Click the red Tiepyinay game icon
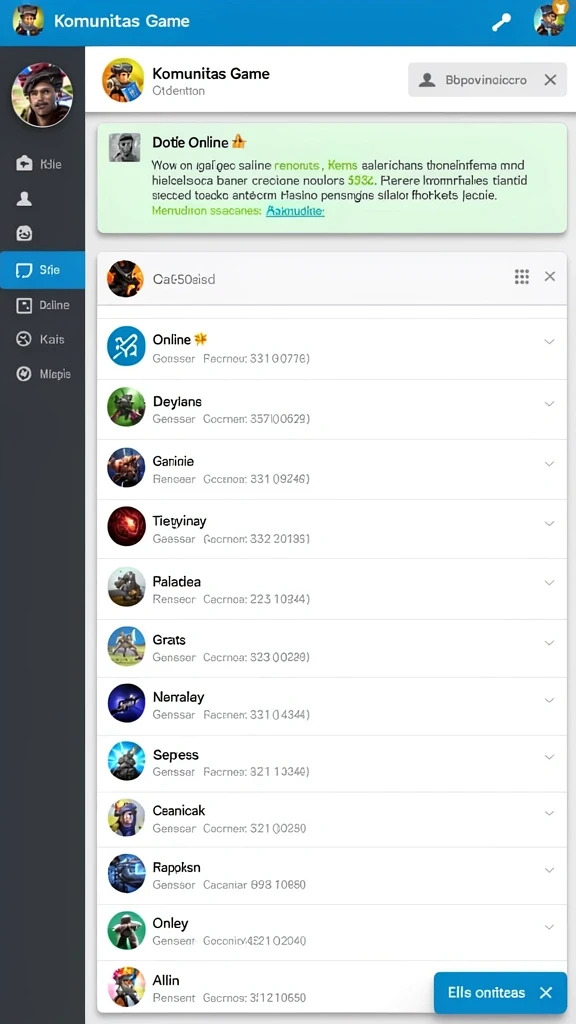 pos(126,526)
